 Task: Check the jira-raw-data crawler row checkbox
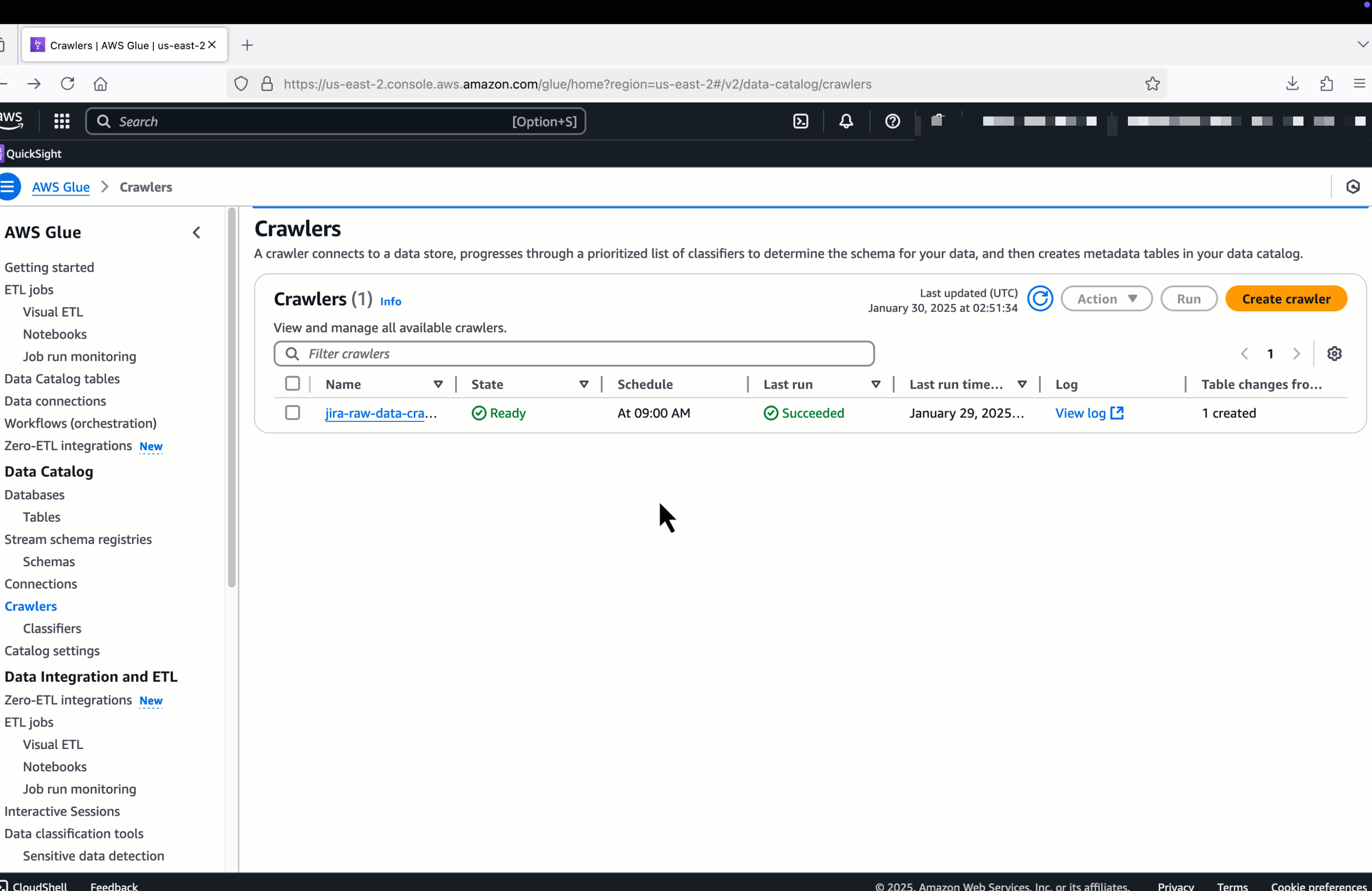pyautogui.click(x=292, y=413)
